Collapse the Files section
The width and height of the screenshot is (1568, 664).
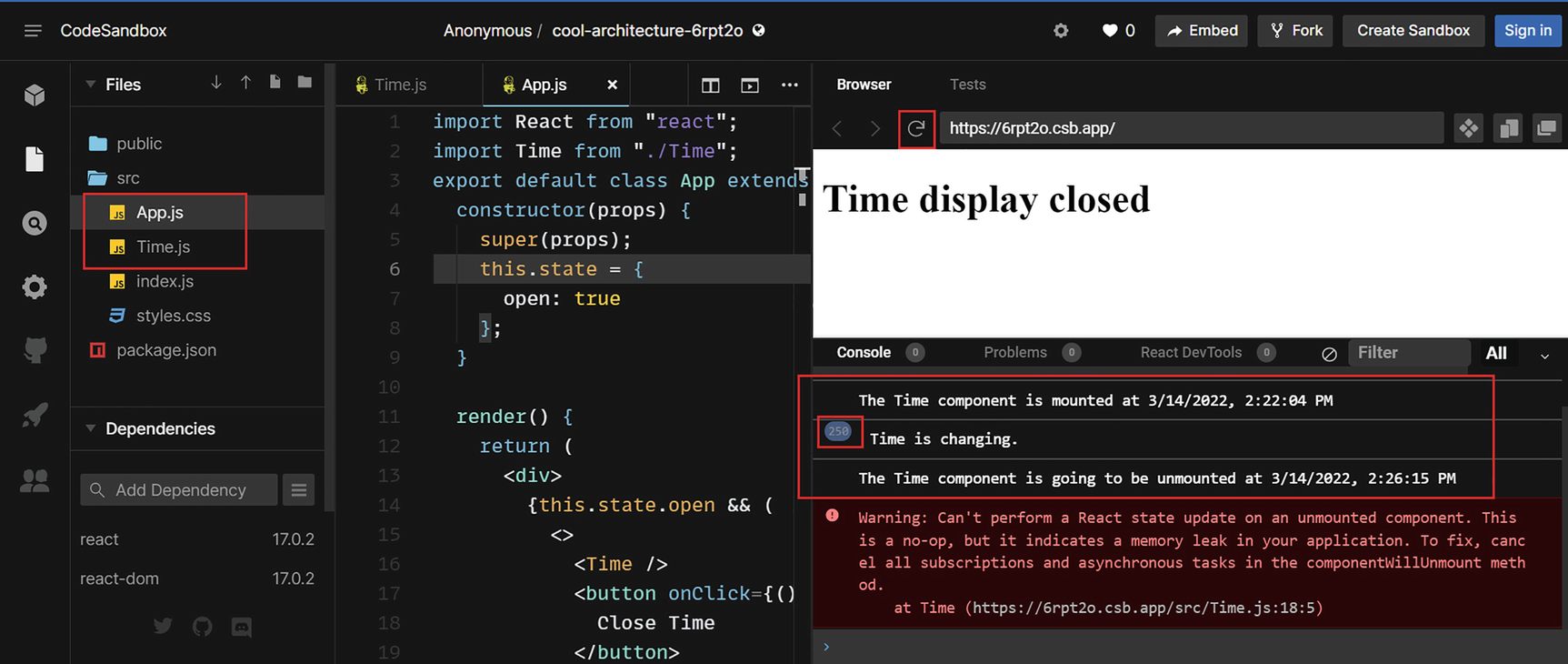(x=91, y=85)
